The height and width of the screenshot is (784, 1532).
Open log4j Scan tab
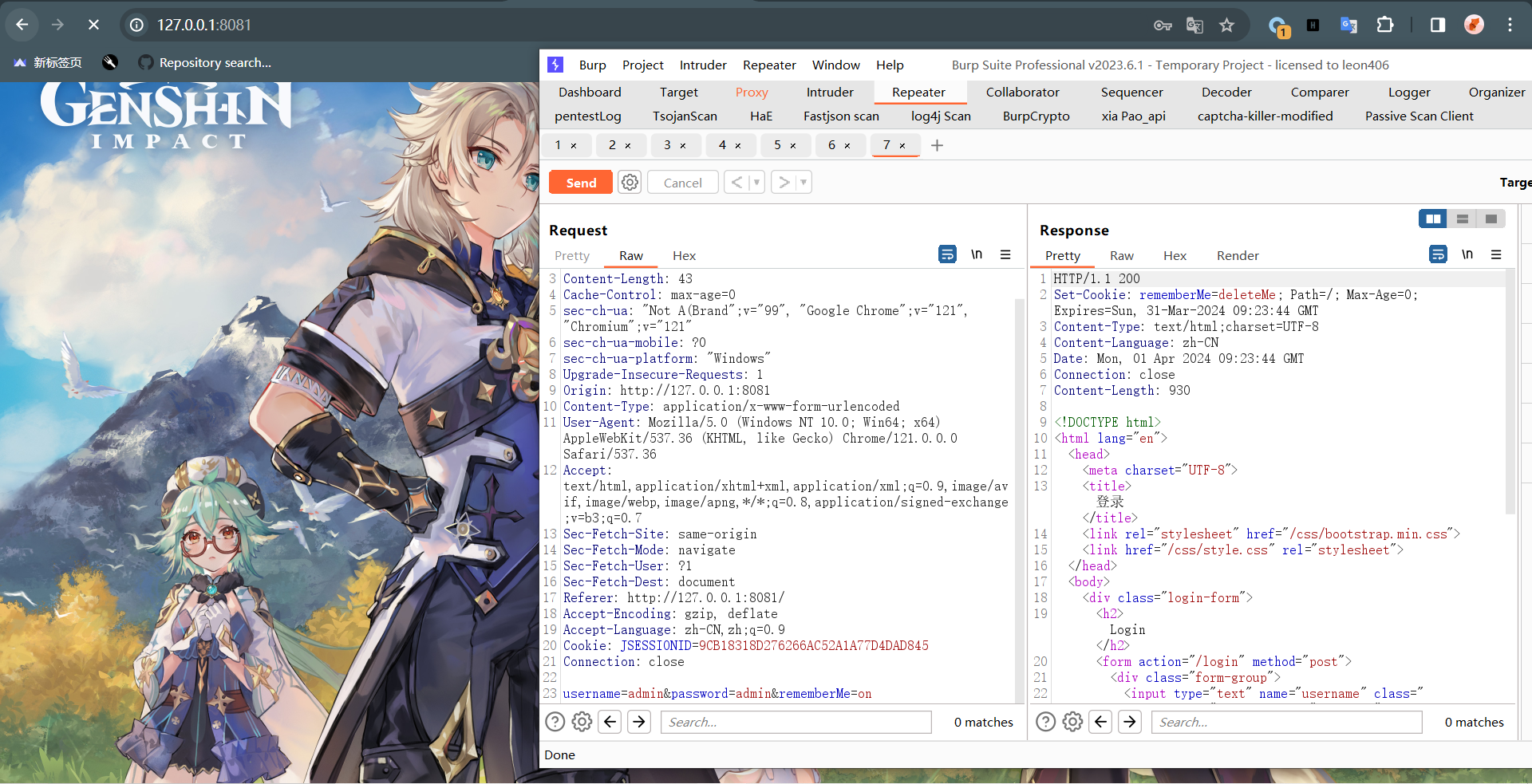click(x=941, y=116)
